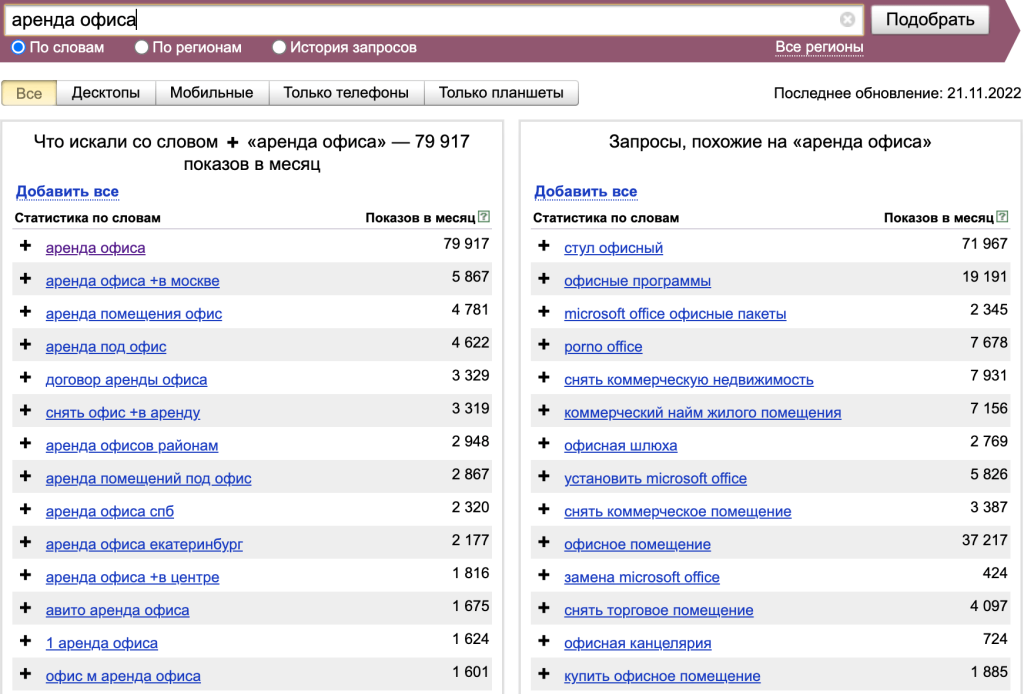Focus the 'аренда офиса' search input field
This screenshot has height=694, width=1024.
(x=424, y=20)
